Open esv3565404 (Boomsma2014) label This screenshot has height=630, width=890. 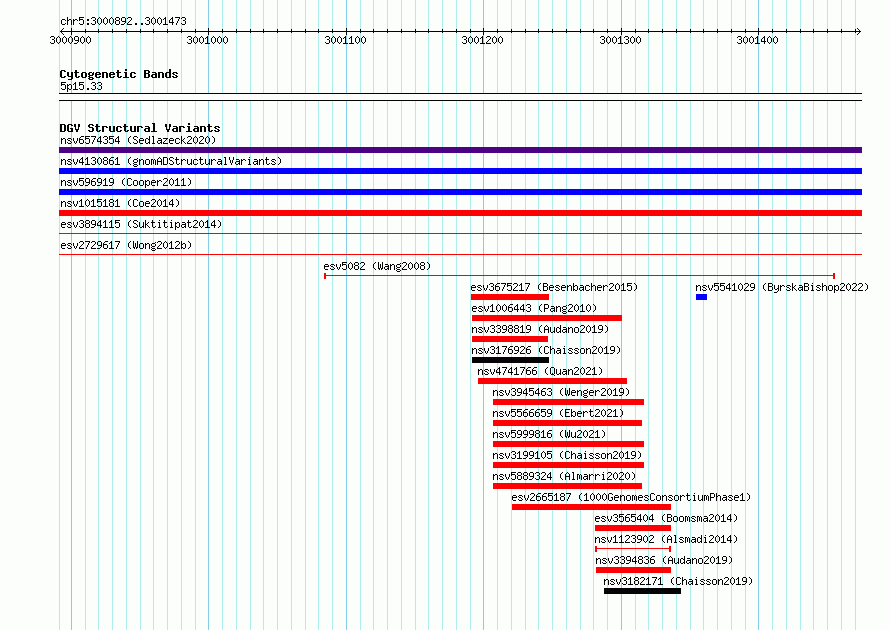666,518
